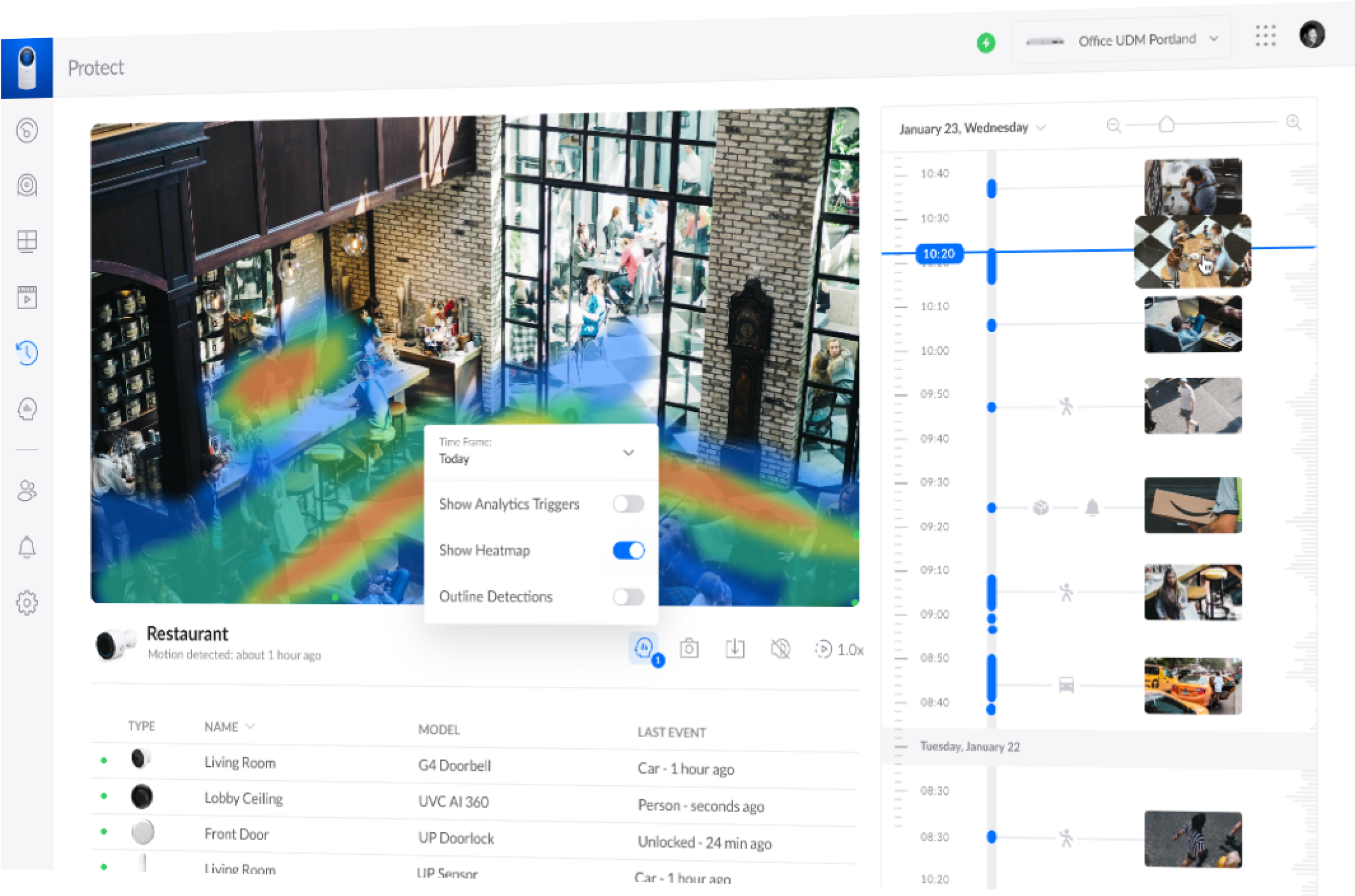Open the Office UDM Portland site dropdown
The height and width of the screenshot is (896, 1355).
(1122, 40)
